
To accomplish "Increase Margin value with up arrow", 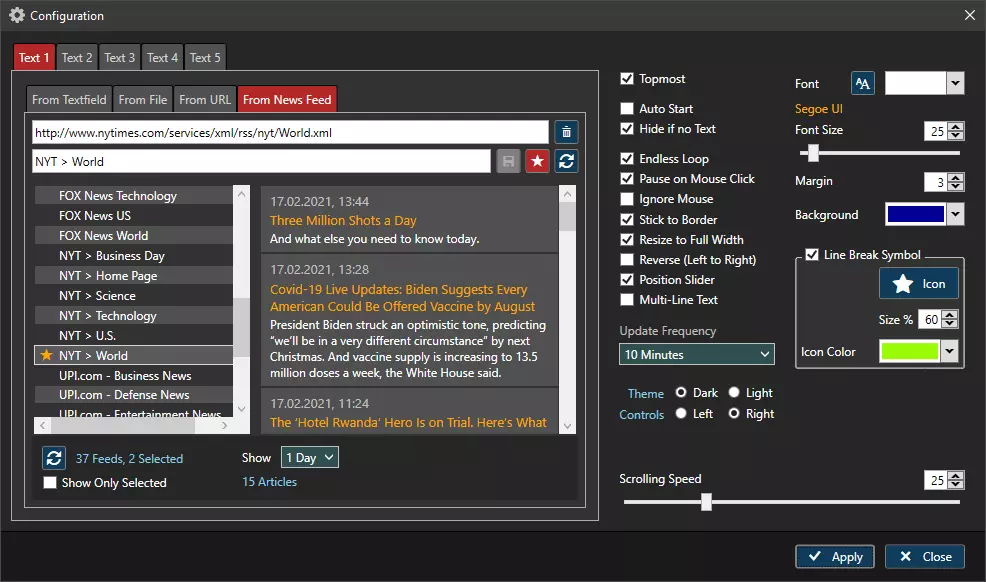I will [956, 177].
